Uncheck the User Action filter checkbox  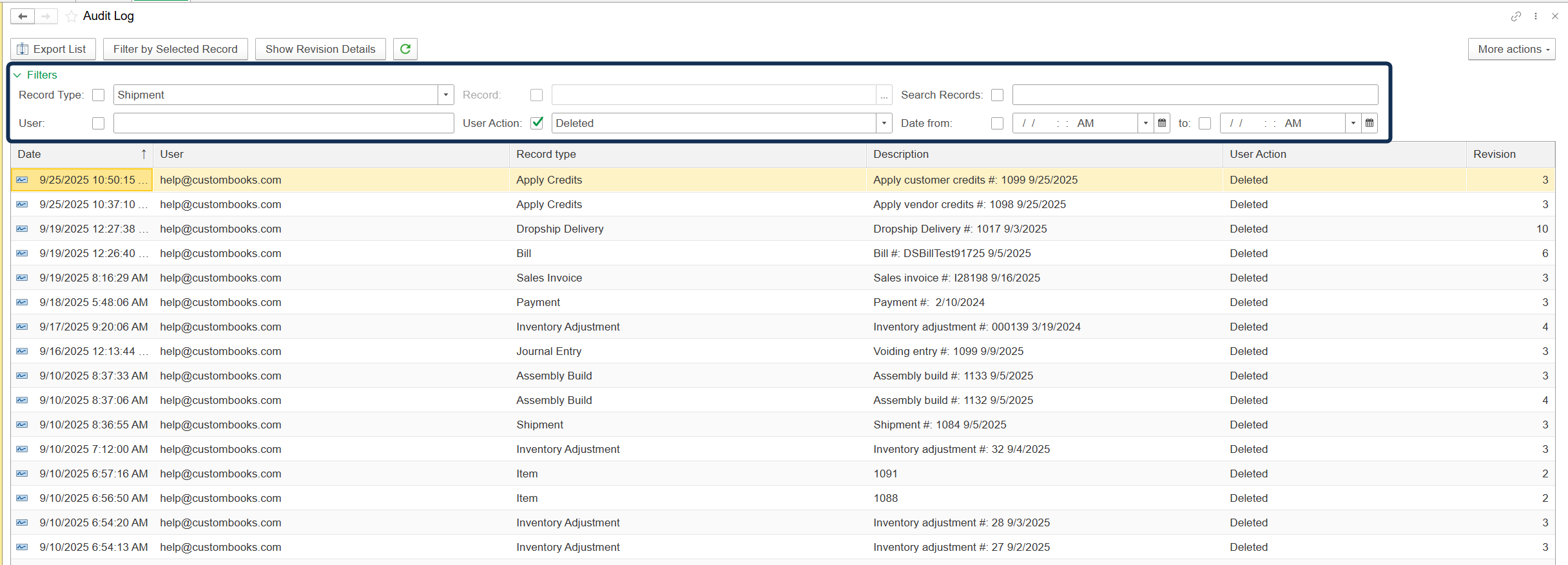click(x=536, y=123)
